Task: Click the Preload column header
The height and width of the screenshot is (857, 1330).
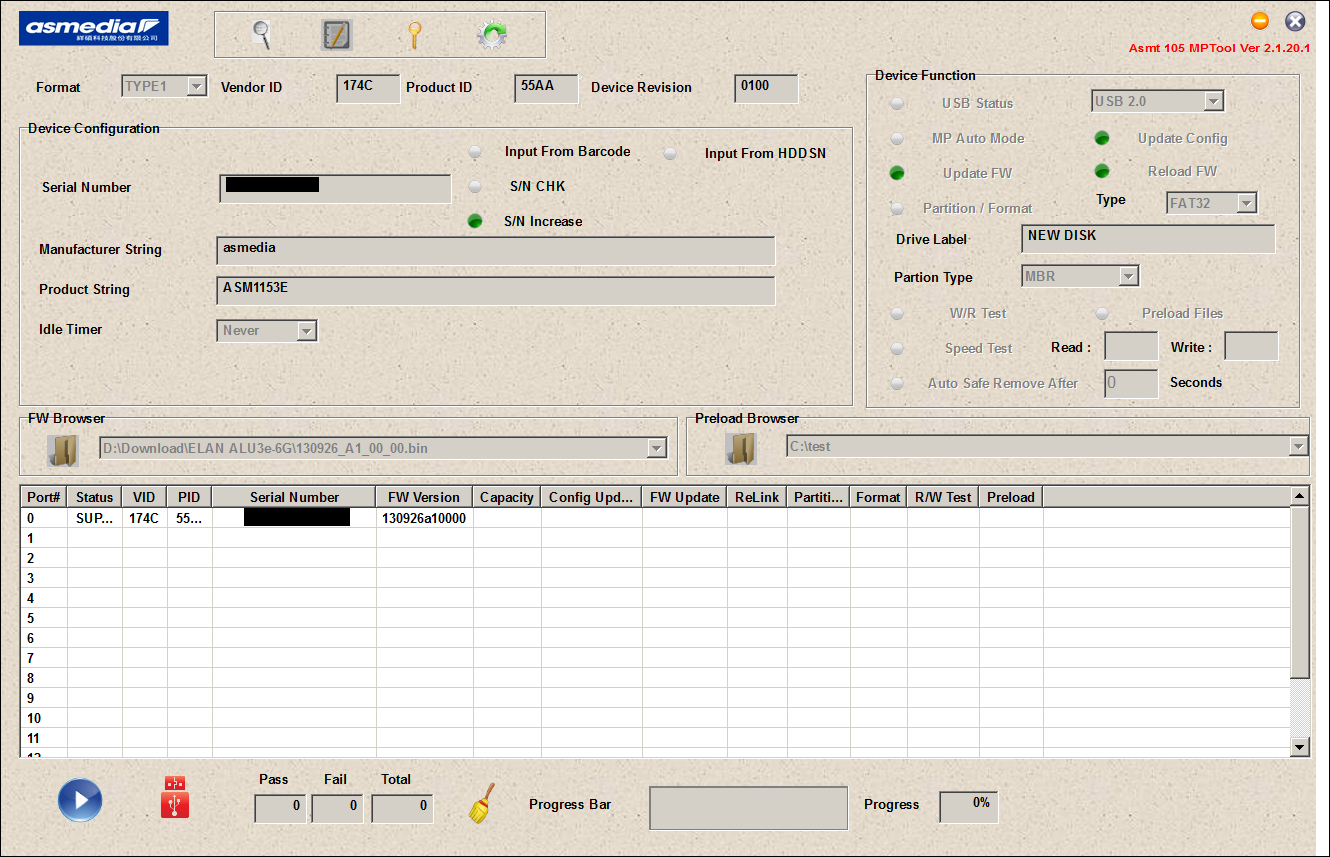Action: [x=1011, y=497]
